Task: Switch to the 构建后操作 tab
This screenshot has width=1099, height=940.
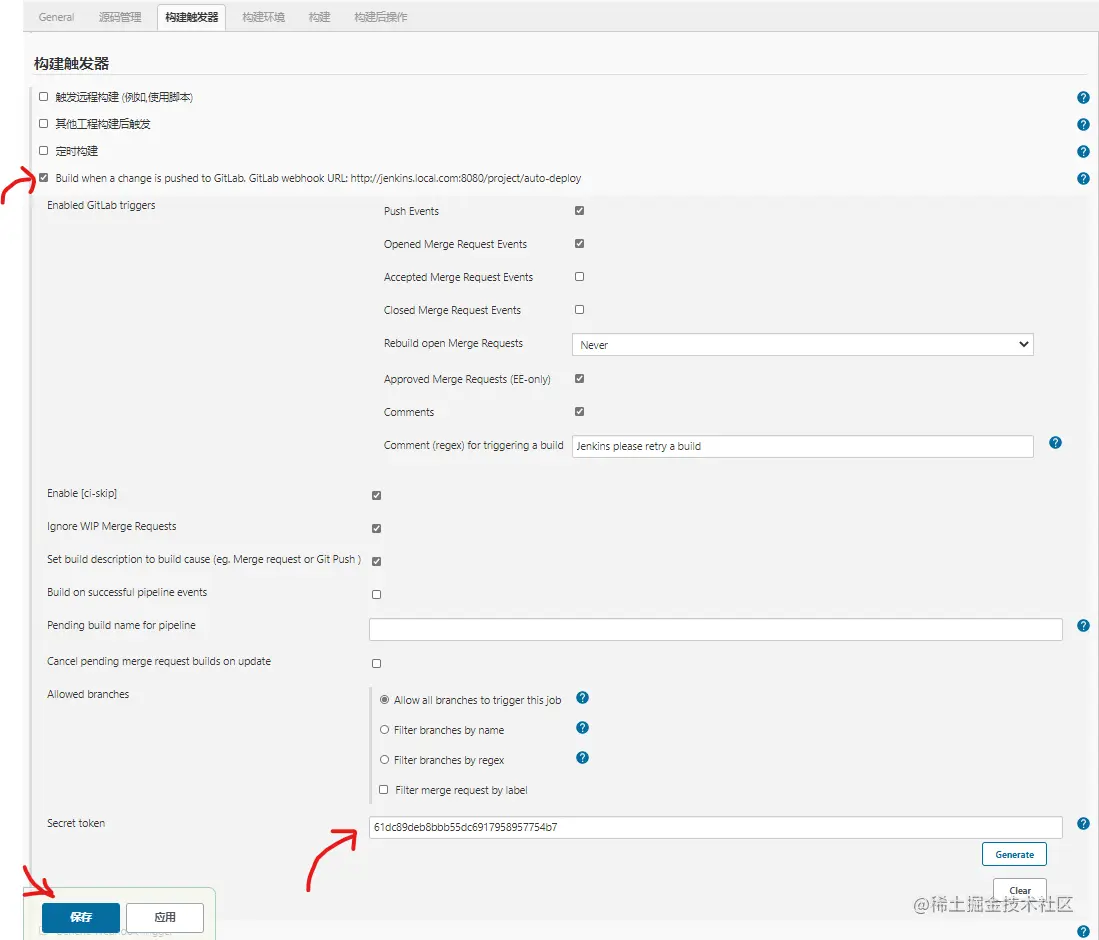Action: (381, 17)
